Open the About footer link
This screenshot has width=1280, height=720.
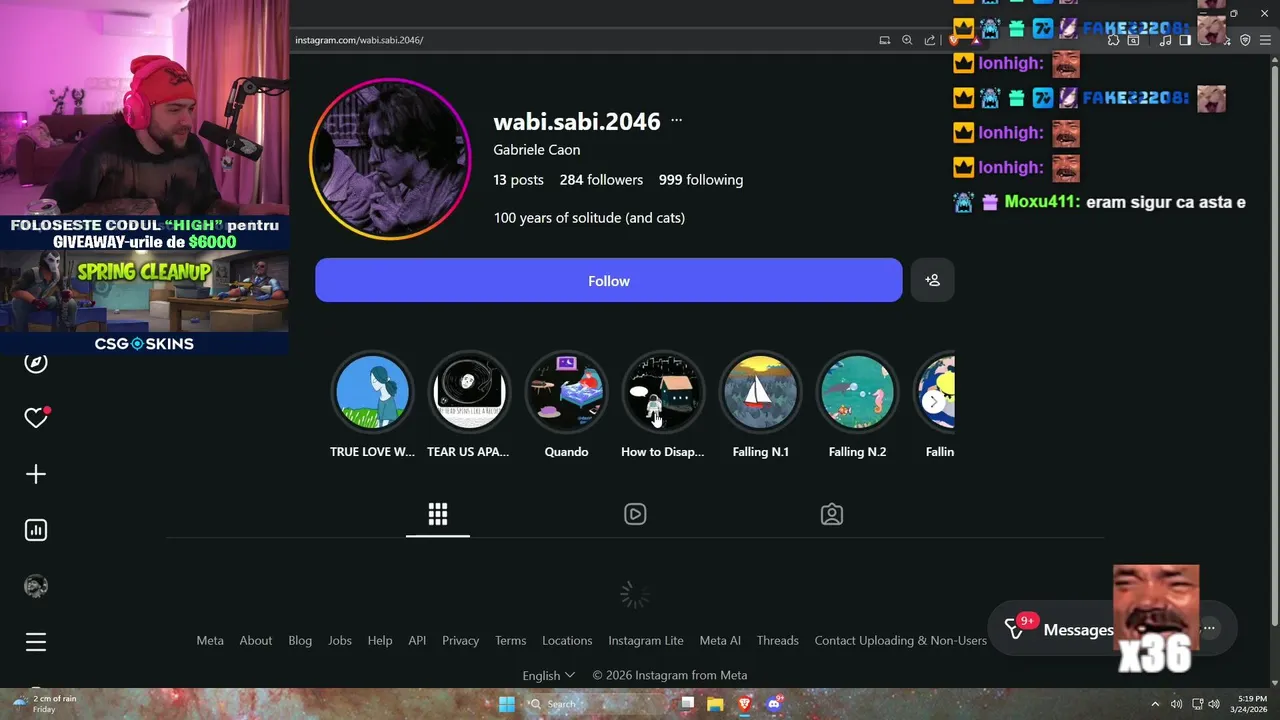point(256,640)
